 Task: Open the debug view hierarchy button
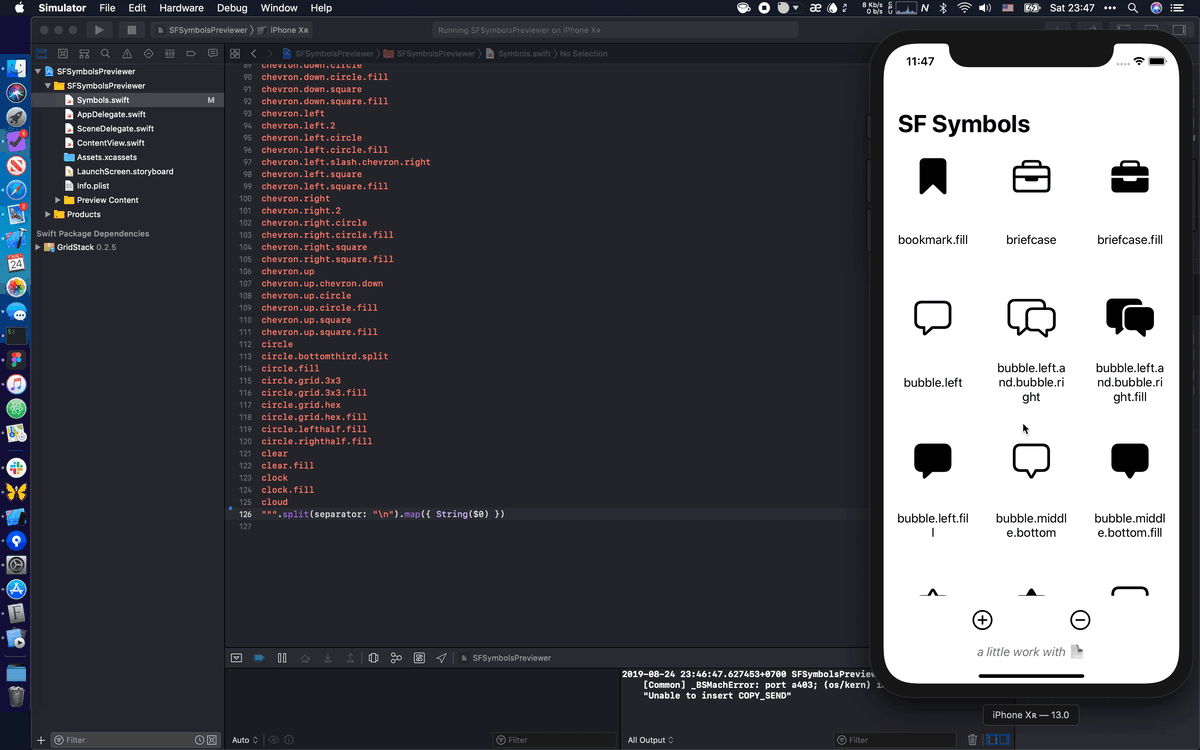tap(373, 658)
